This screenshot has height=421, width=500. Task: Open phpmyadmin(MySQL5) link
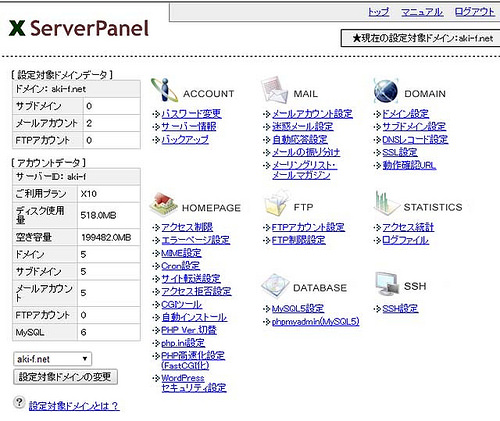click(x=315, y=321)
